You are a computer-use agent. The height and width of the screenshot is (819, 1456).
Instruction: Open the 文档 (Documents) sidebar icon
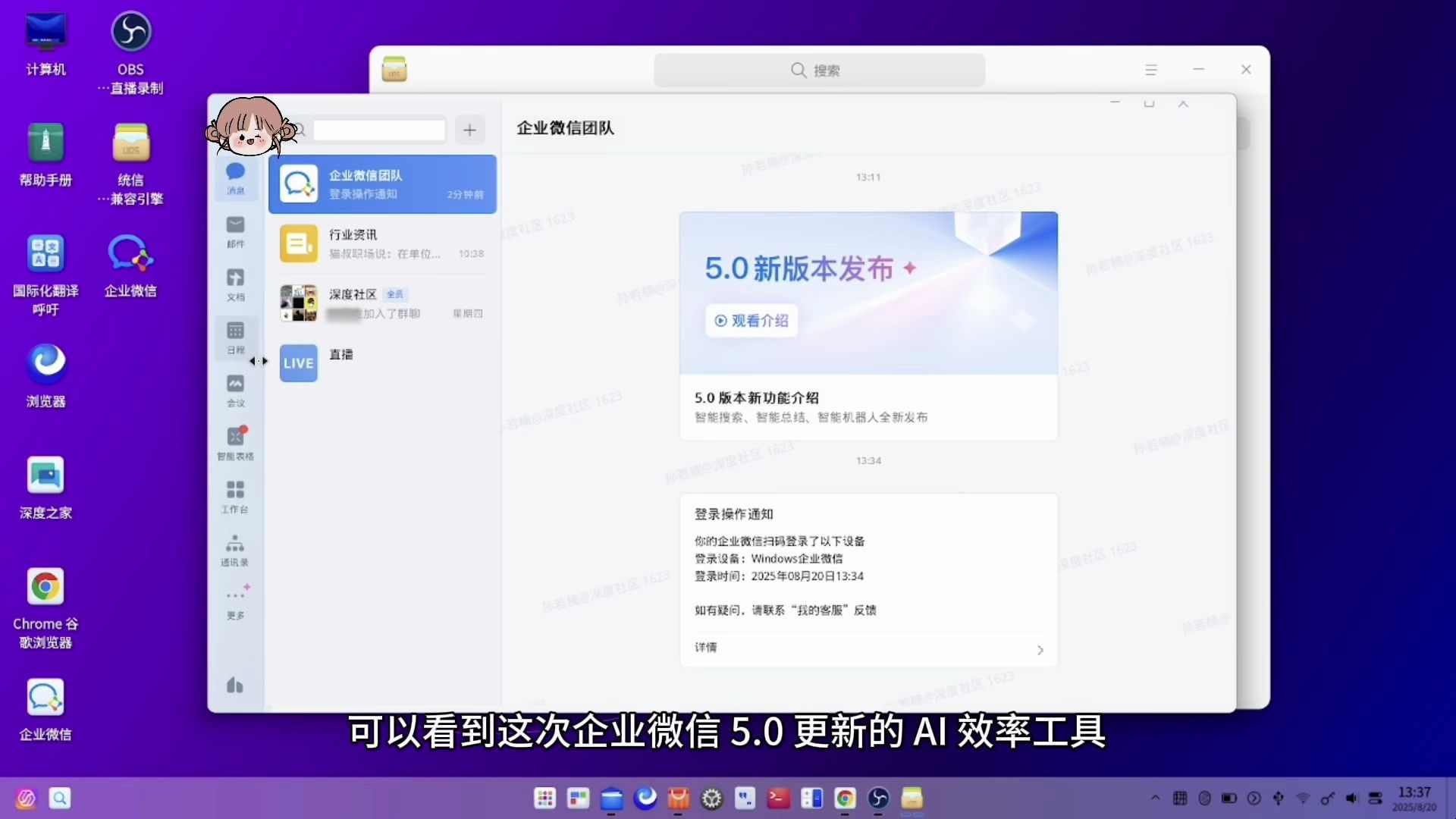[236, 285]
